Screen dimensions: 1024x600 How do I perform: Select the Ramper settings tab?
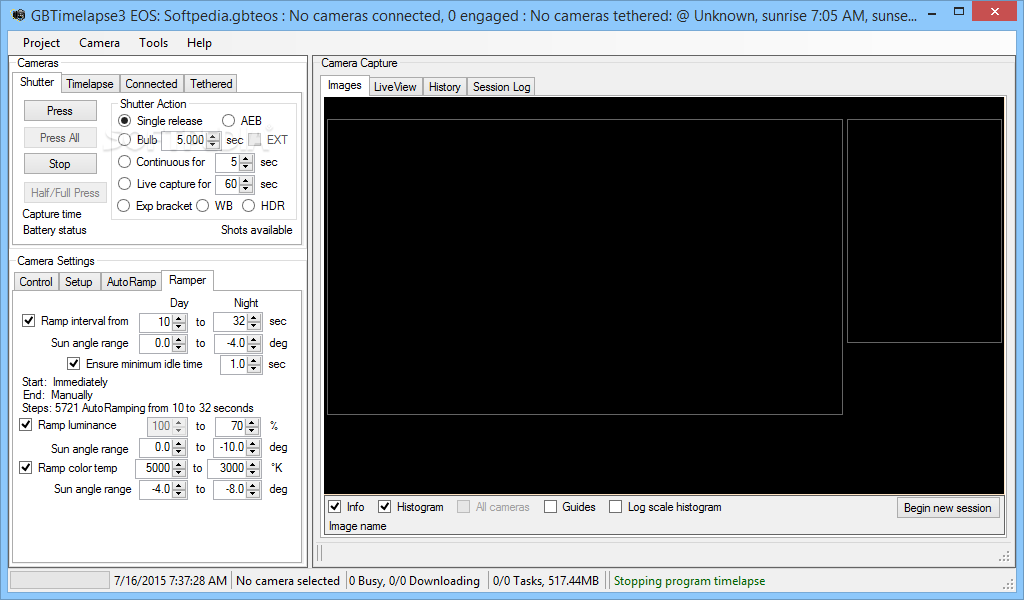coord(187,280)
